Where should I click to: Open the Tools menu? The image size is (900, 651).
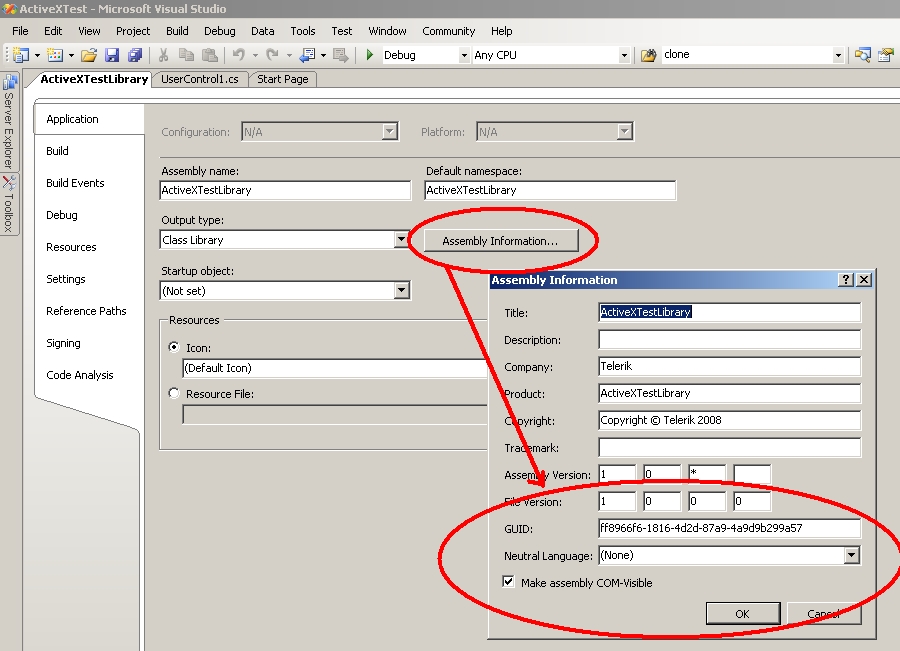[x=302, y=31]
